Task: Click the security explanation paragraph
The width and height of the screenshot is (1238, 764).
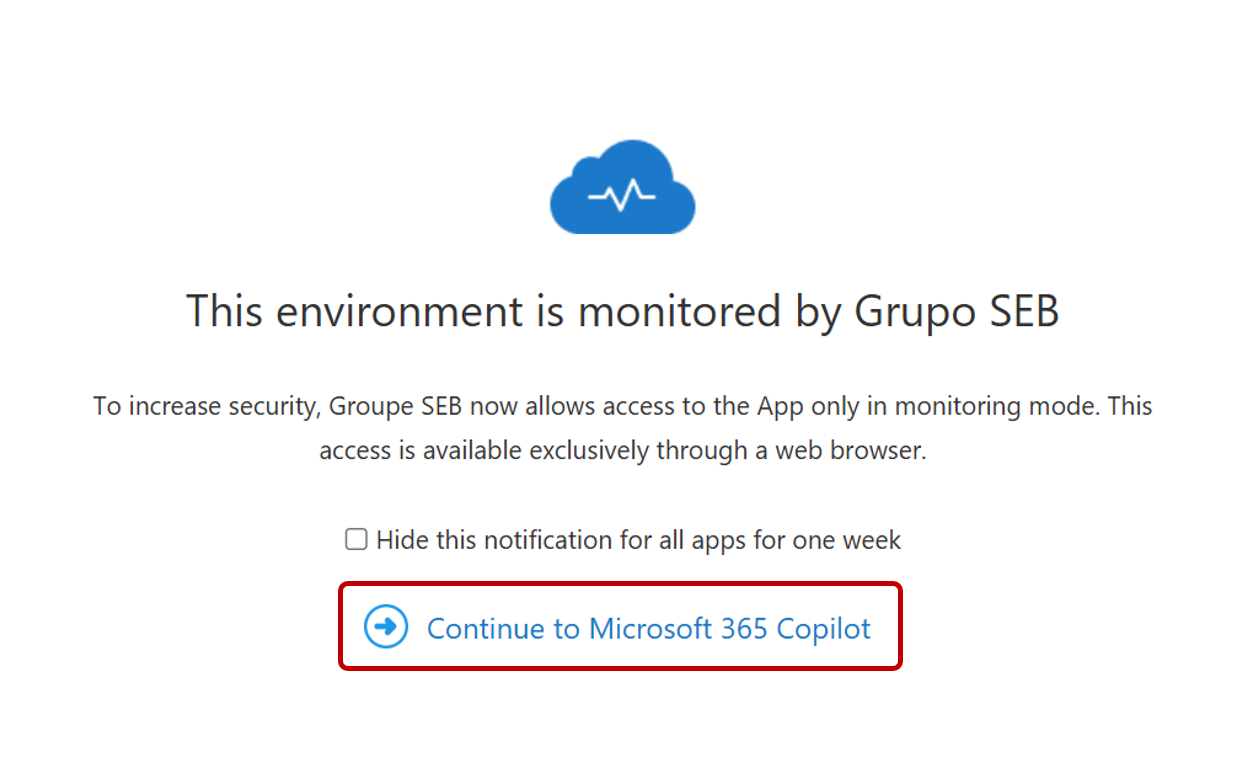Action: coord(622,428)
